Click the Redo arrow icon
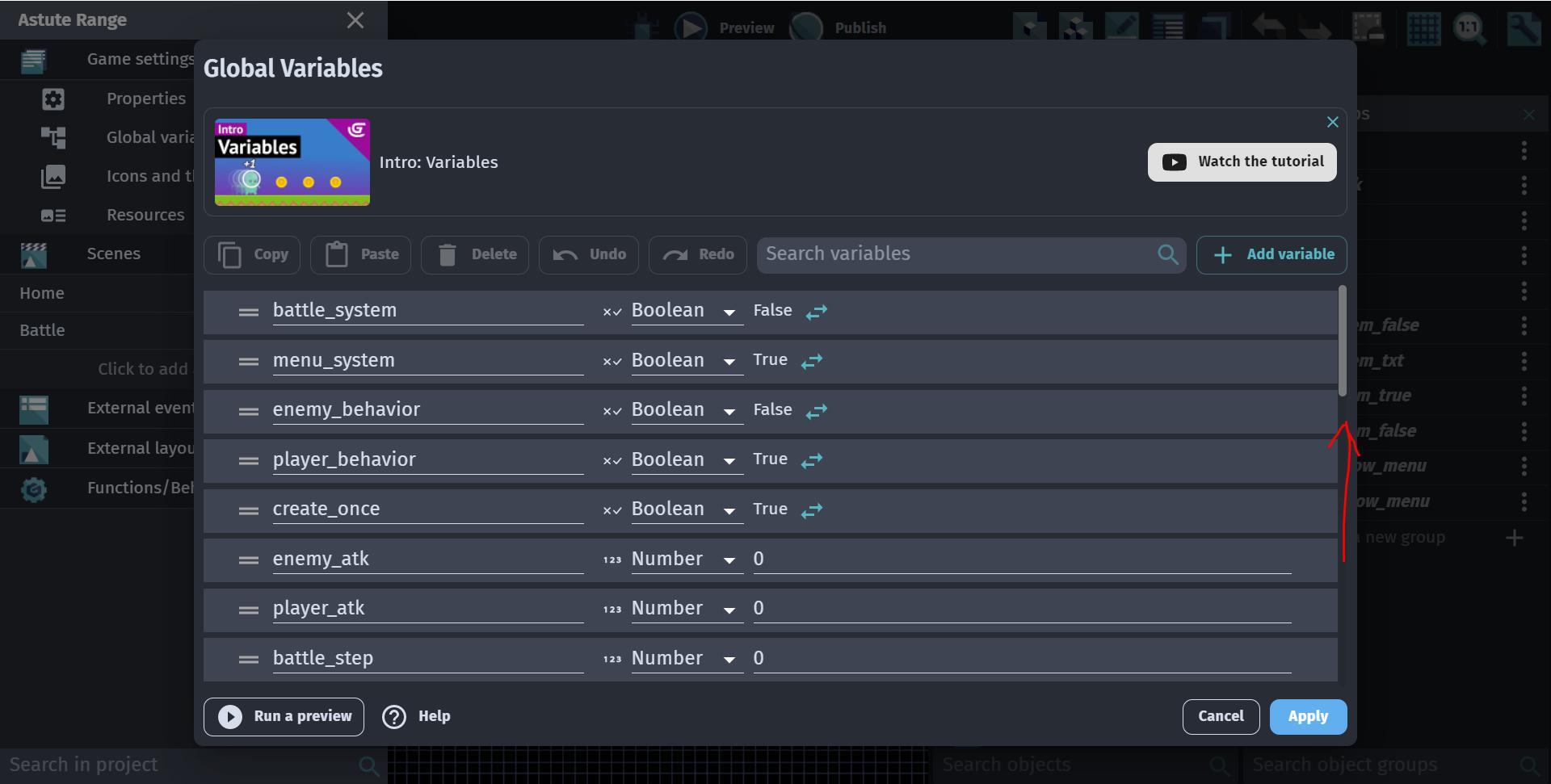The width and height of the screenshot is (1551, 784). pyautogui.click(x=676, y=254)
